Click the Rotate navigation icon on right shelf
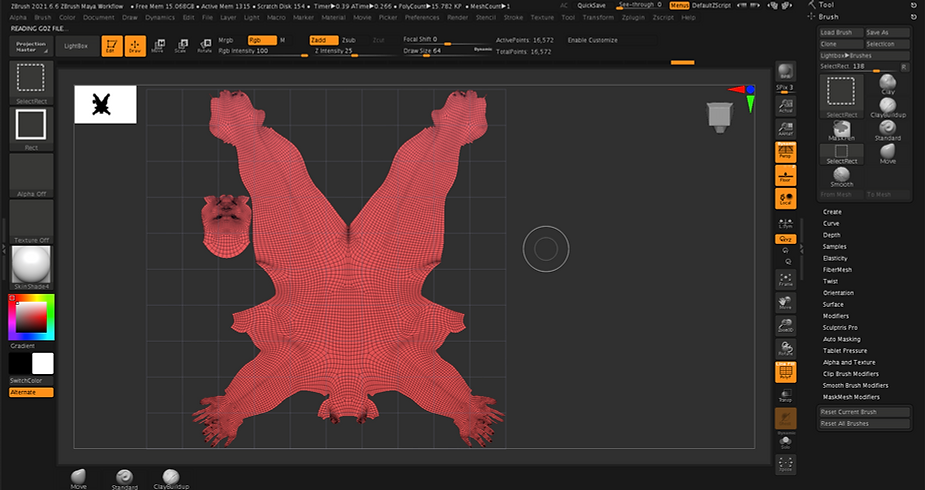Viewport: 925px width, 490px height. [x=785, y=348]
